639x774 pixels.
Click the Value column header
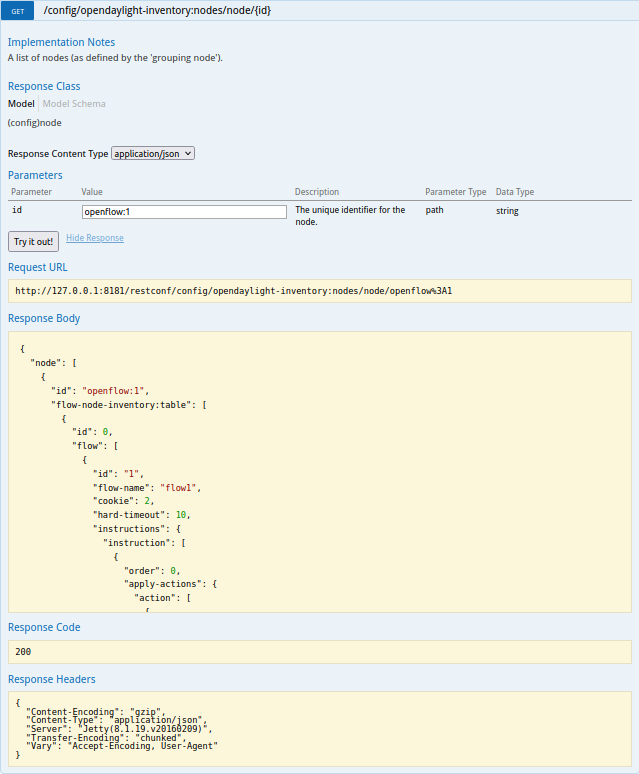click(92, 192)
